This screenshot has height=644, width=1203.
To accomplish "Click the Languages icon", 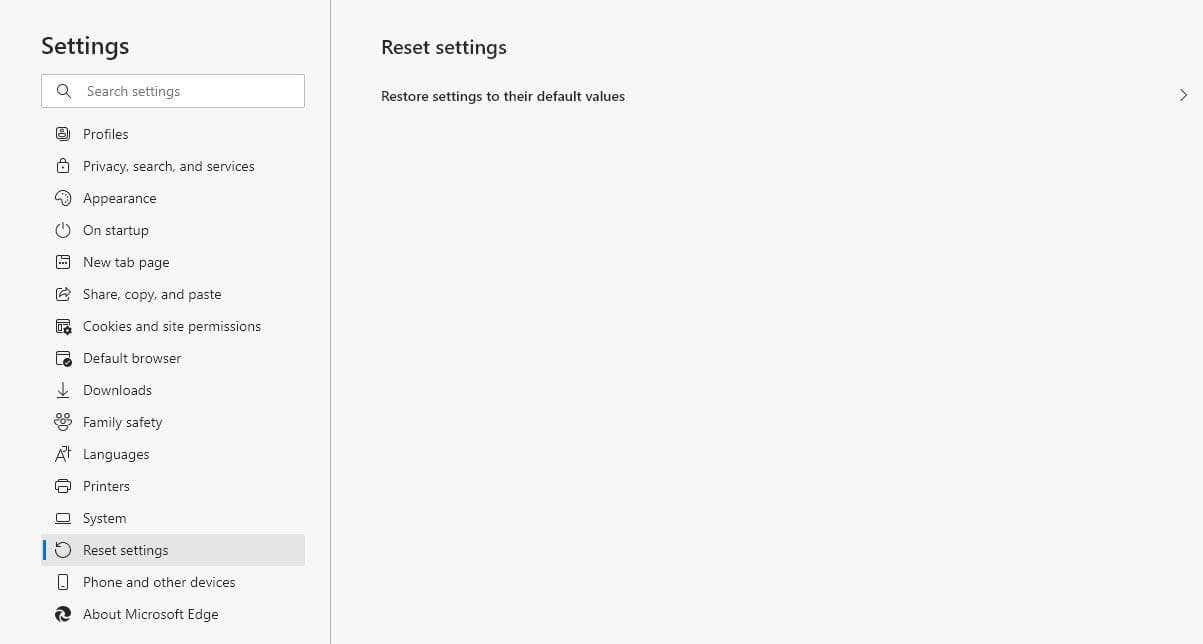I will click(x=63, y=454).
